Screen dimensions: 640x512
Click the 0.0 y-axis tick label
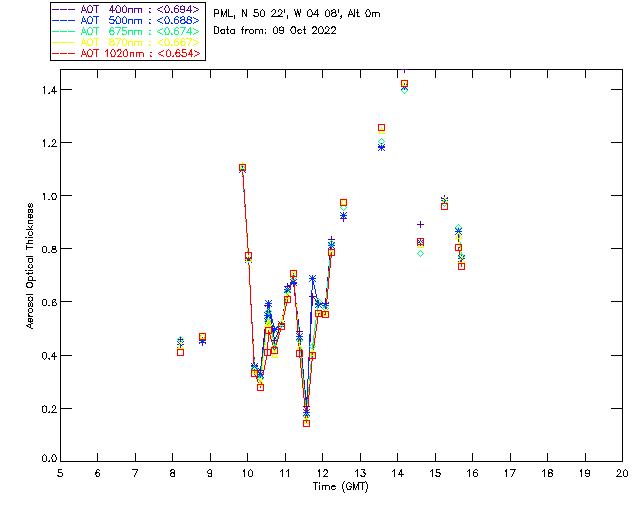49,458
